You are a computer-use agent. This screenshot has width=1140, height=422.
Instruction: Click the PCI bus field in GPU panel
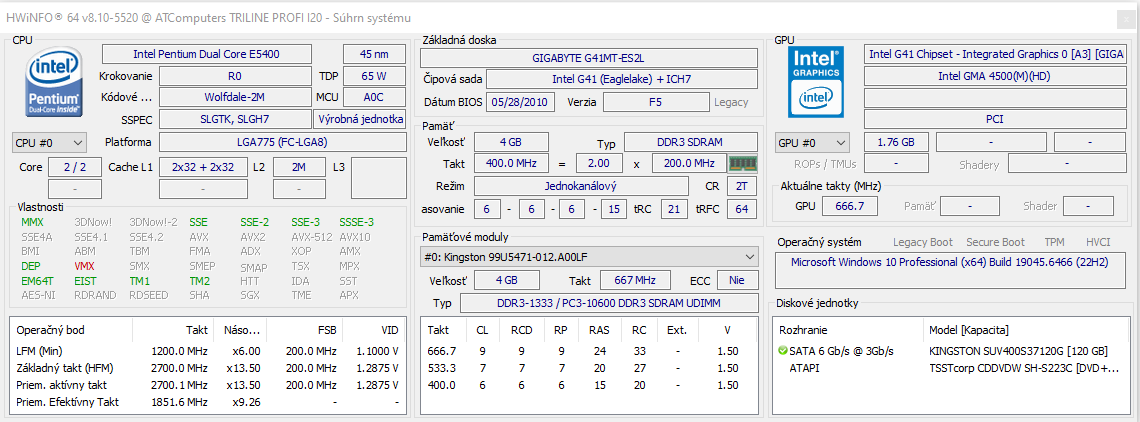995,119
